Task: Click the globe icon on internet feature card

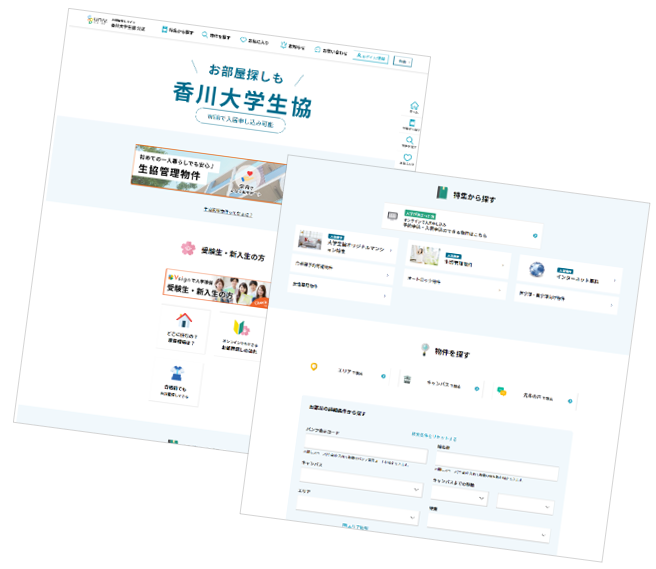Action: [537, 269]
